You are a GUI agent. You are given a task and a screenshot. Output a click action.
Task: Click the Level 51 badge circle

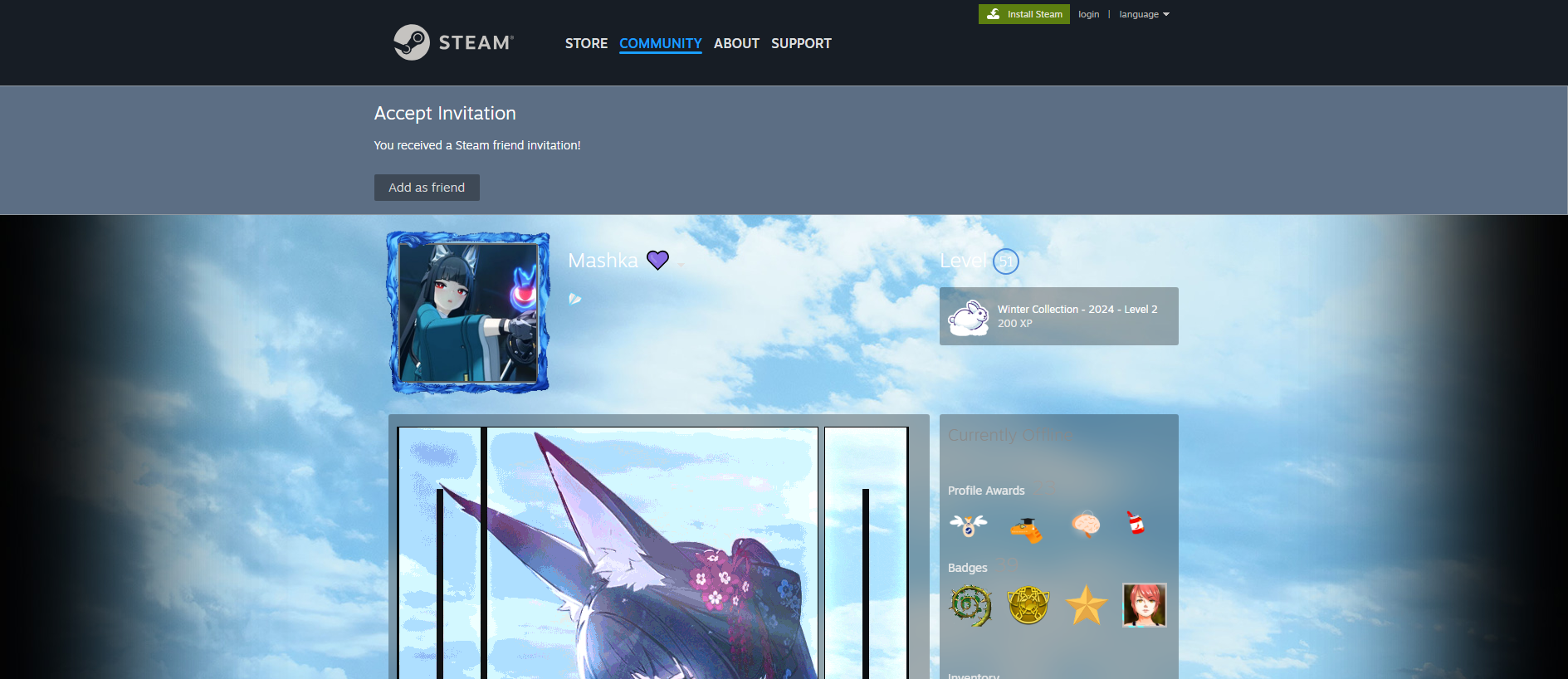pyautogui.click(x=1005, y=261)
